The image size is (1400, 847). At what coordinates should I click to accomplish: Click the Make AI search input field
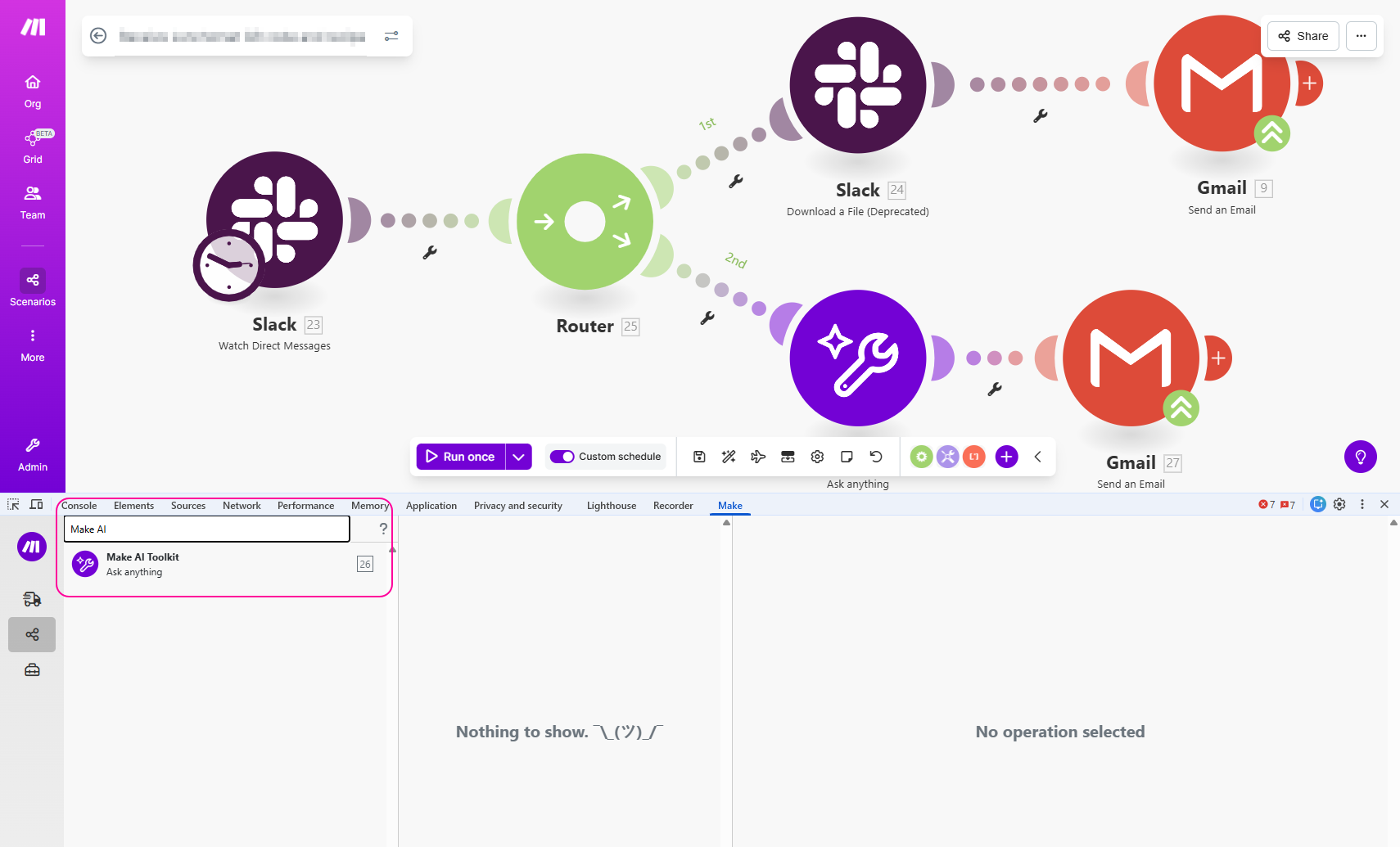click(206, 529)
